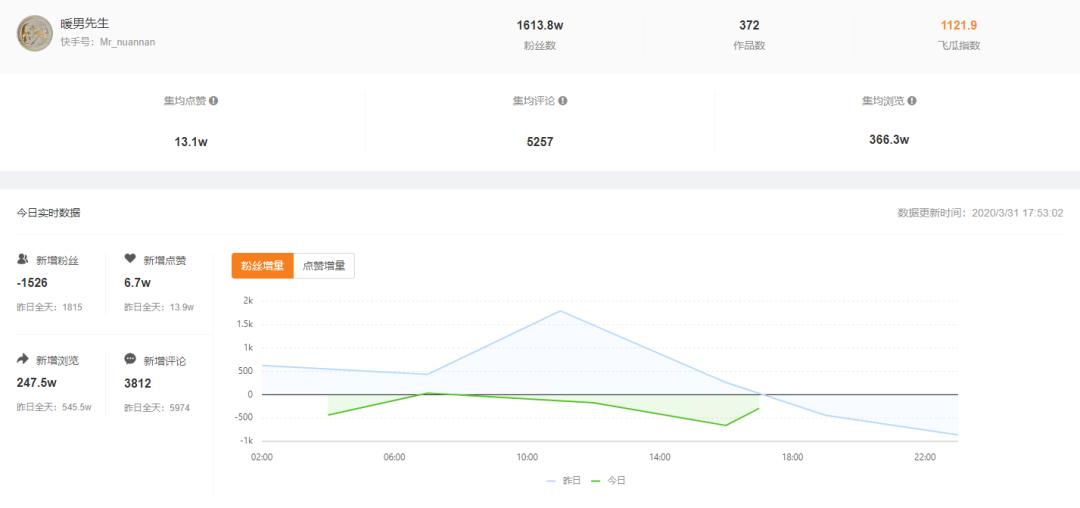Viewport: 1080px width, 508px height.
Task: Click the lowest point of green 今日 line
Action: (726, 425)
